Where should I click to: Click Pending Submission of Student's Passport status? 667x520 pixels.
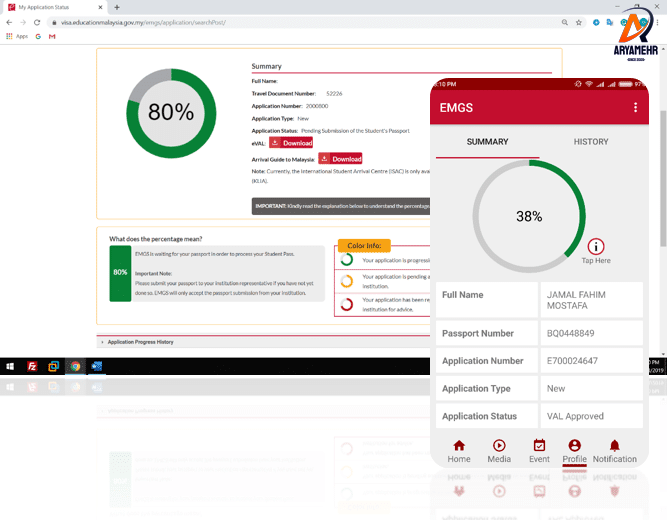pos(356,131)
